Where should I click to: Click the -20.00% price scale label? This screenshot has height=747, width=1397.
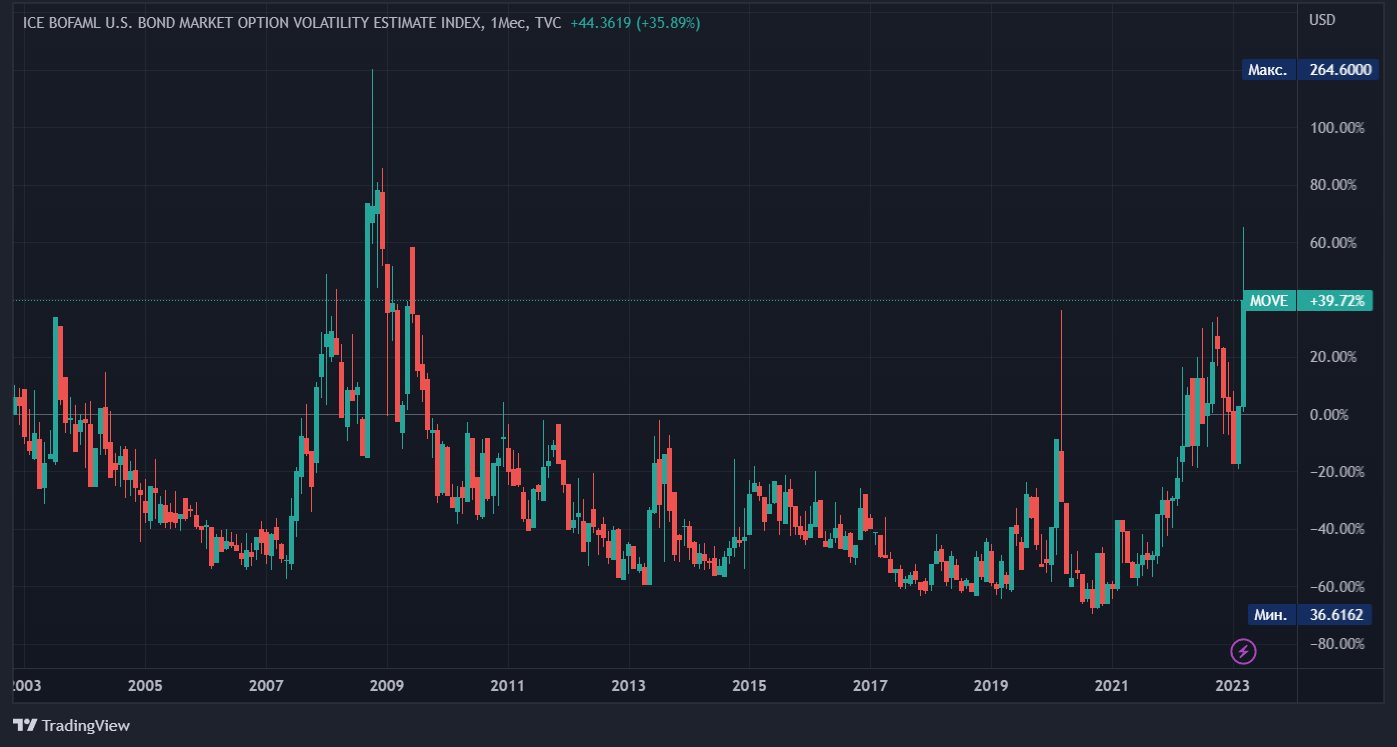(1337, 472)
